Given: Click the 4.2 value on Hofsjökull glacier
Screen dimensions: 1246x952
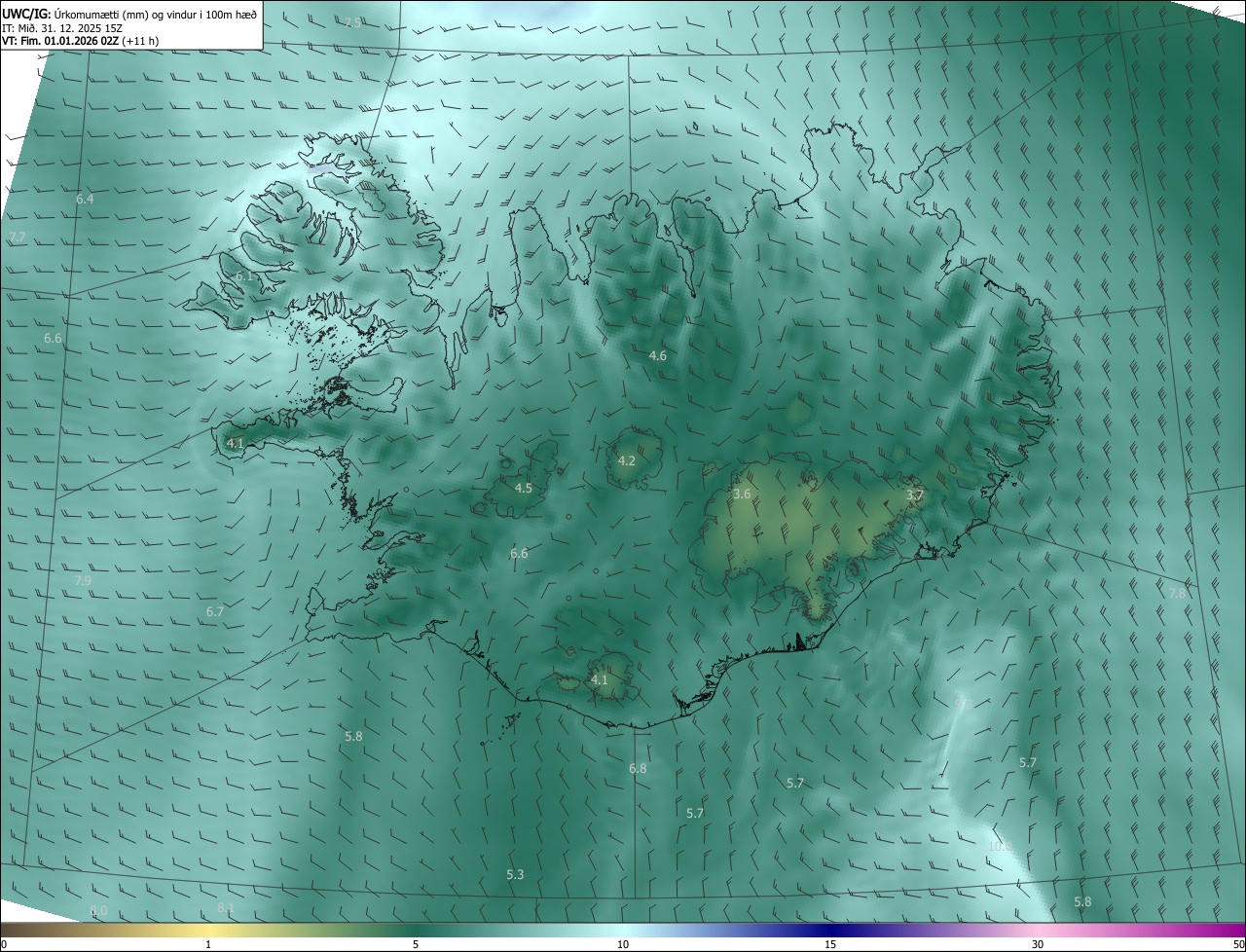Looking at the screenshot, I should click(627, 460).
